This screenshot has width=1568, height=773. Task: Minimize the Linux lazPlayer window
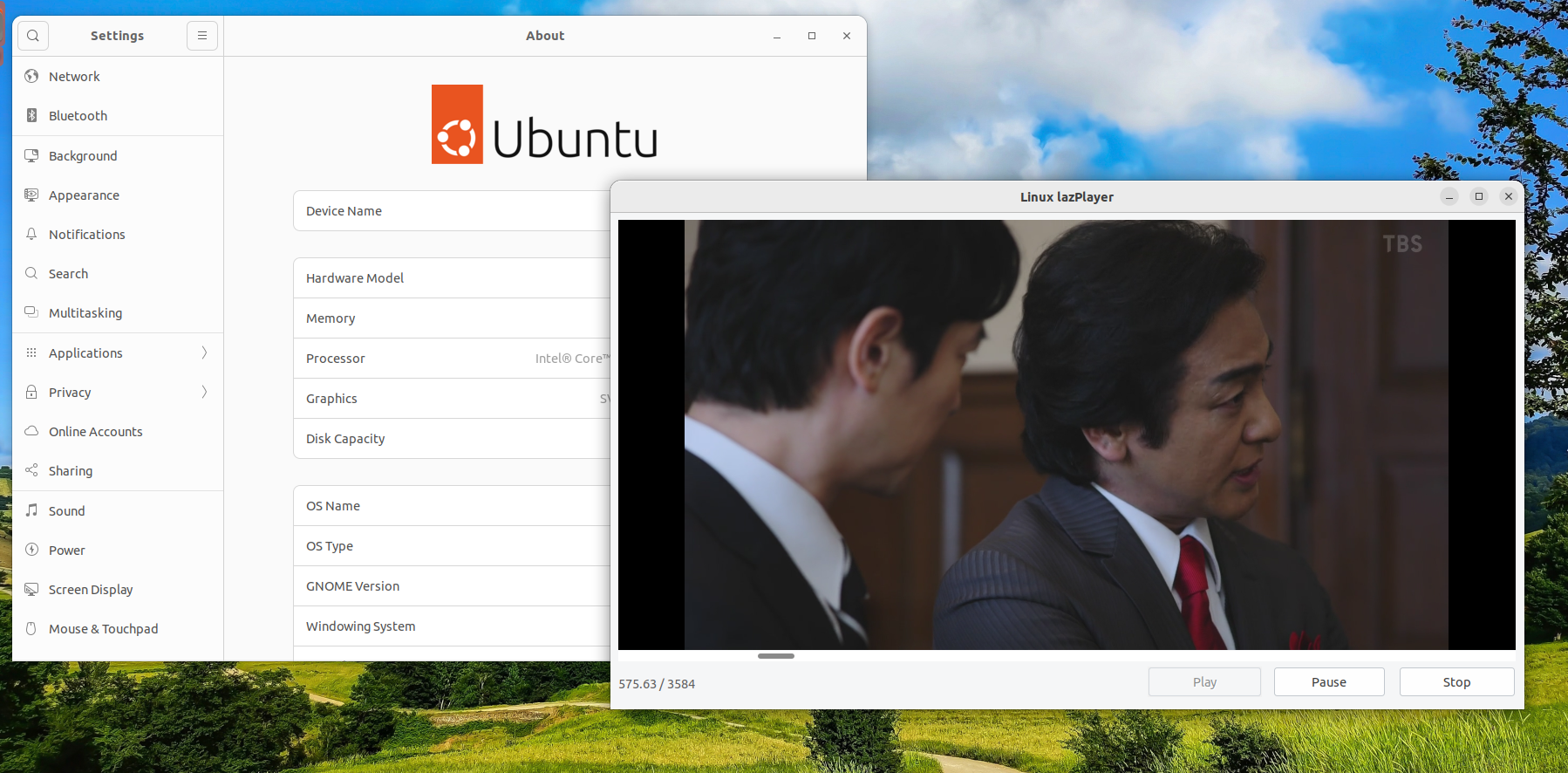click(1449, 197)
